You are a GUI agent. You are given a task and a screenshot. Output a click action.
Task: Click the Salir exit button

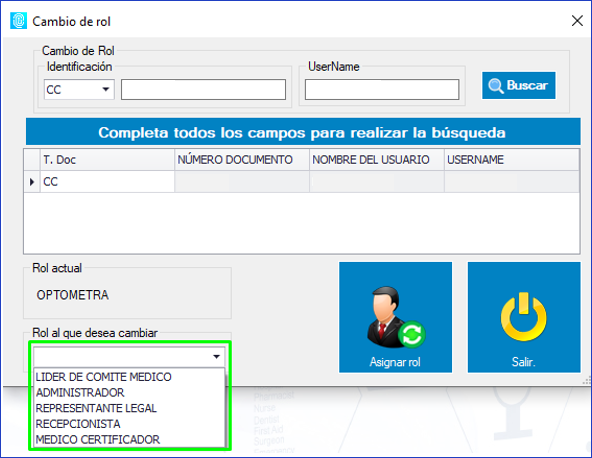coord(524,317)
